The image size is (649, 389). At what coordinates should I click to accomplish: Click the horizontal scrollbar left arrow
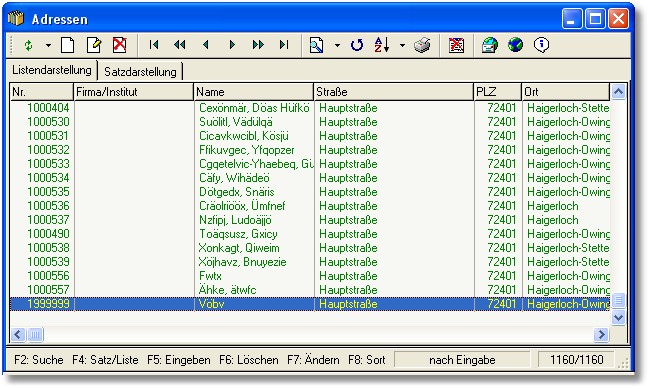pos(18,334)
